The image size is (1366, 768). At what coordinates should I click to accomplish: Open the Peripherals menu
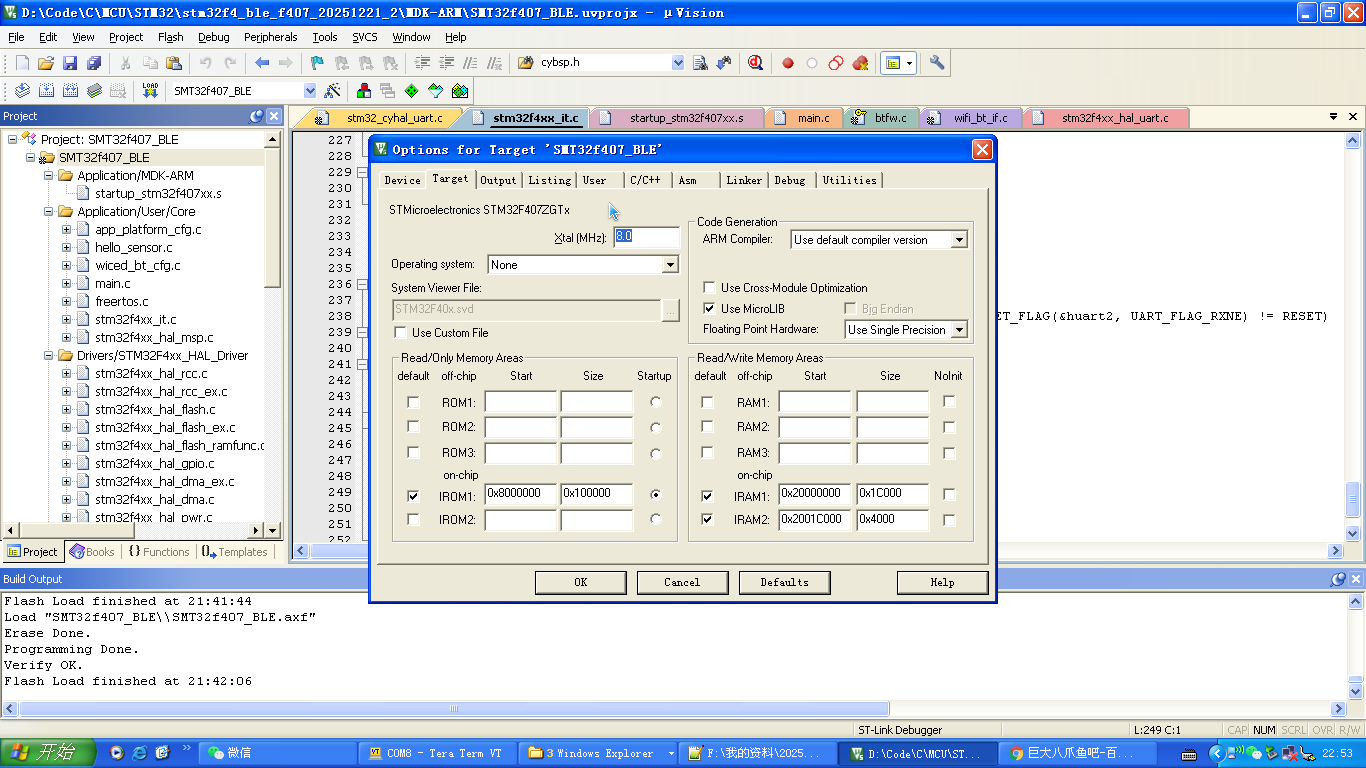(270, 37)
